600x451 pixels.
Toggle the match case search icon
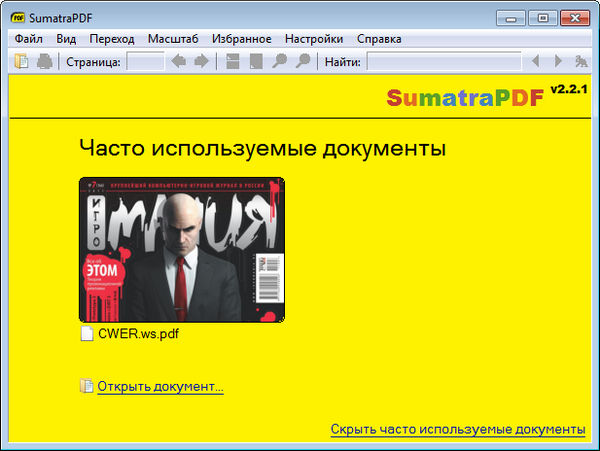tap(582, 62)
